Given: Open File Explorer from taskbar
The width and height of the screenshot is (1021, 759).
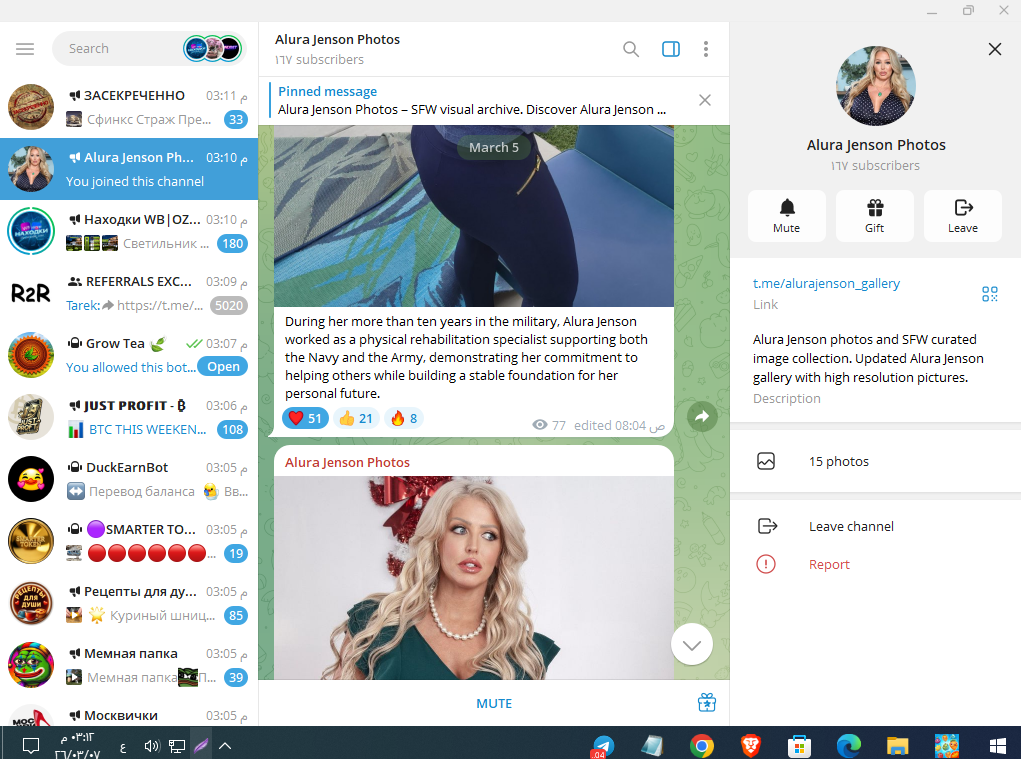Looking at the screenshot, I should tap(897, 746).
